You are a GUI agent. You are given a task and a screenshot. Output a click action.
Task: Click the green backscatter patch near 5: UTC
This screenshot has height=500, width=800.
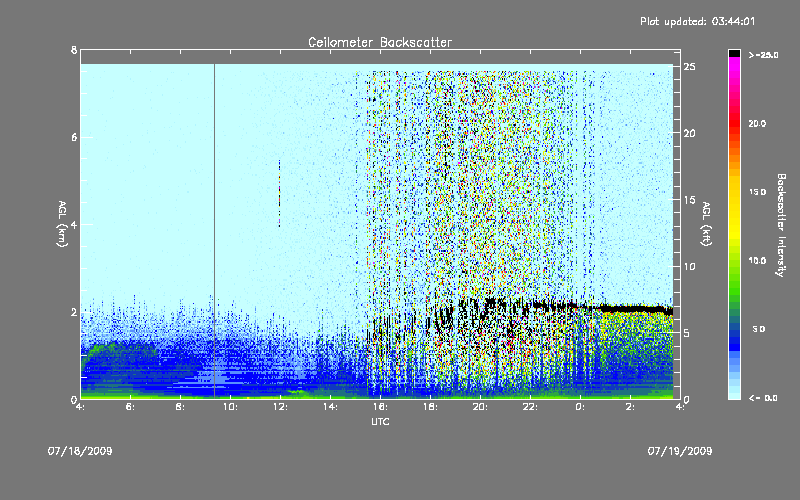coord(121,351)
